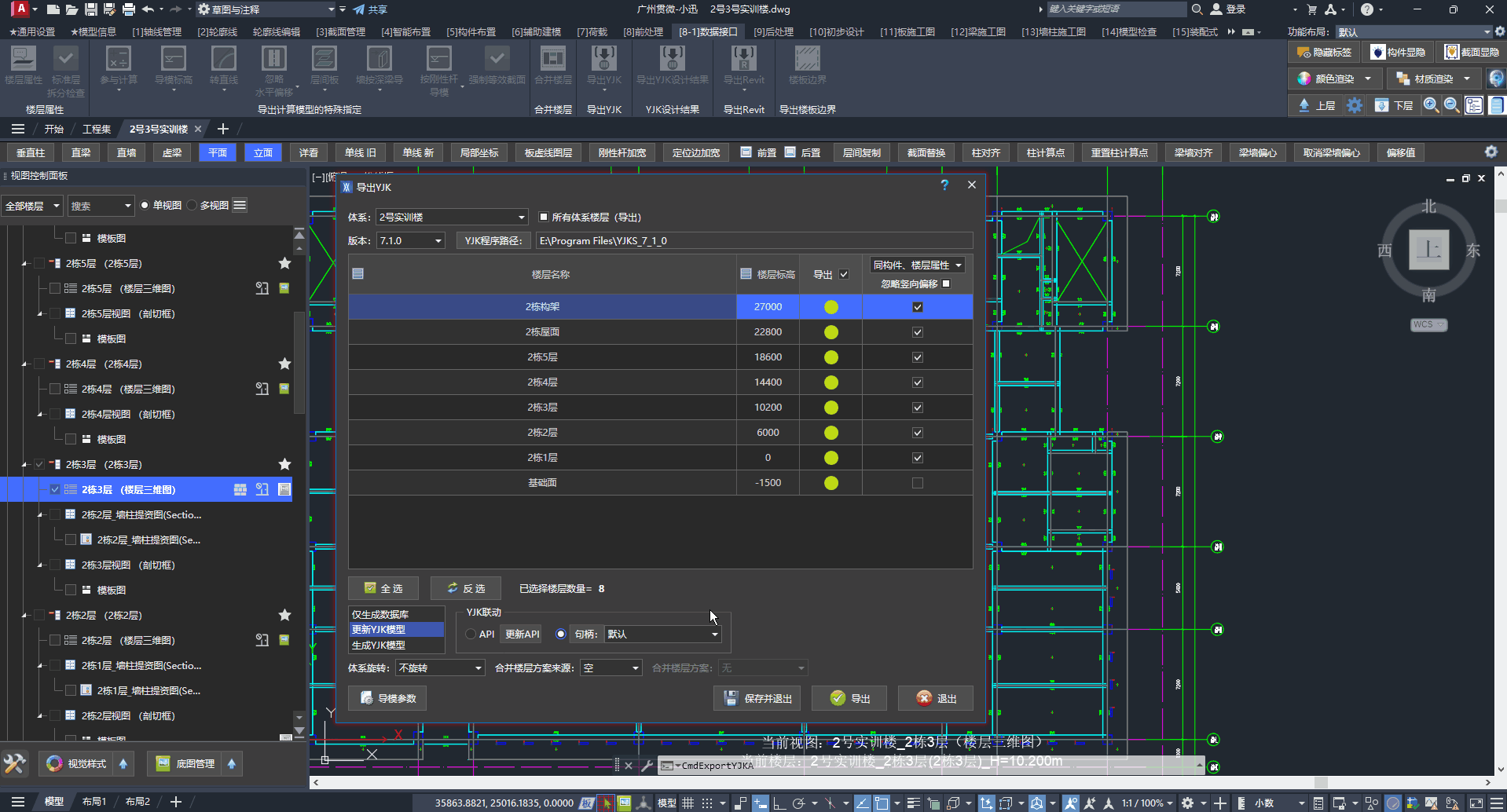
Task: Open the 体系旋转 不旋转 dropdown
Action: 440,668
